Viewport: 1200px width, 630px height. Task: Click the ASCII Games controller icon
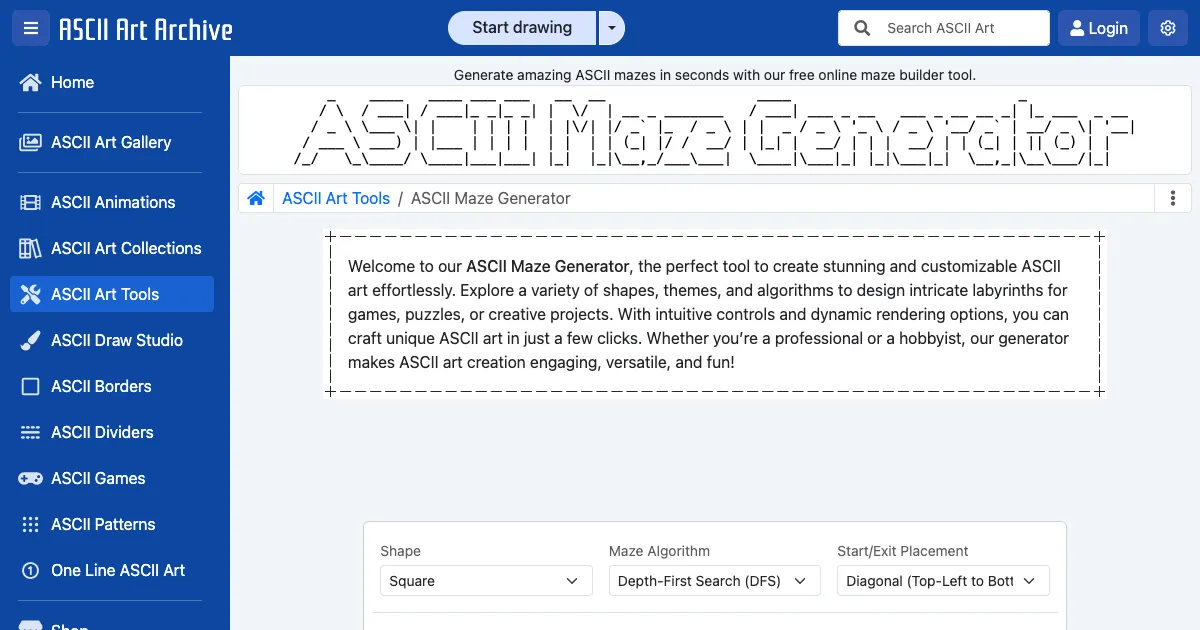coord(30,478)
